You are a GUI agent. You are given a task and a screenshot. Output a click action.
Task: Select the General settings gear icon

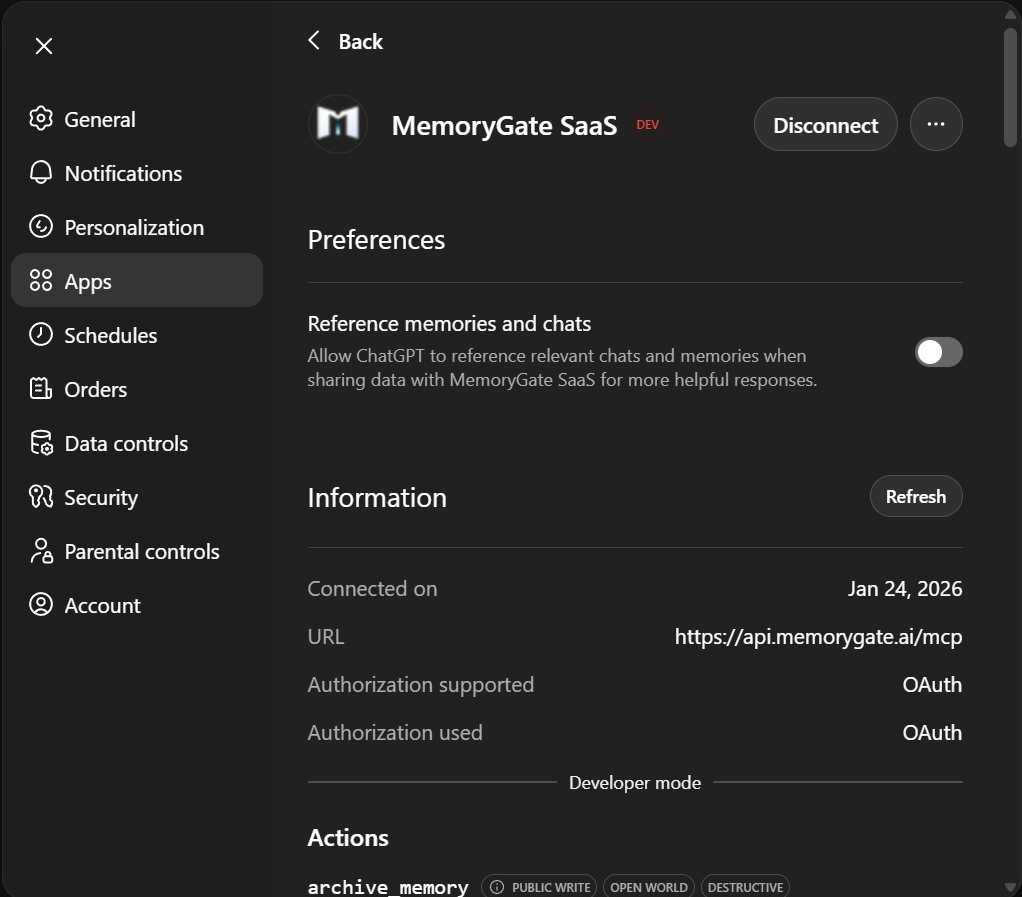click(x=40, y=119)
